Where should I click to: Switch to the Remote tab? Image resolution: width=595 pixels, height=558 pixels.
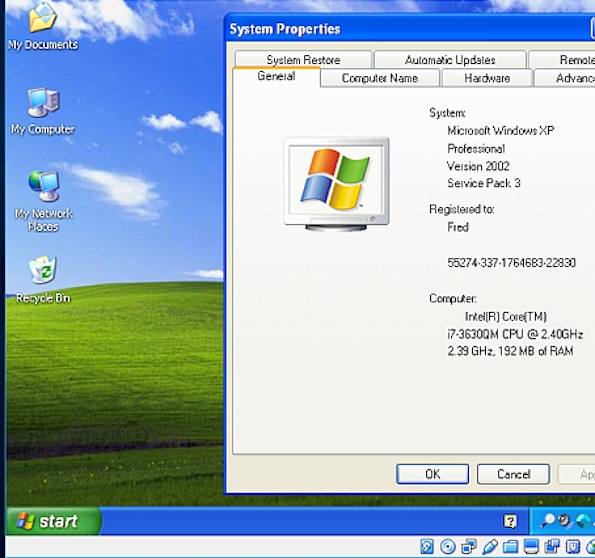click(x=562, y=59)
